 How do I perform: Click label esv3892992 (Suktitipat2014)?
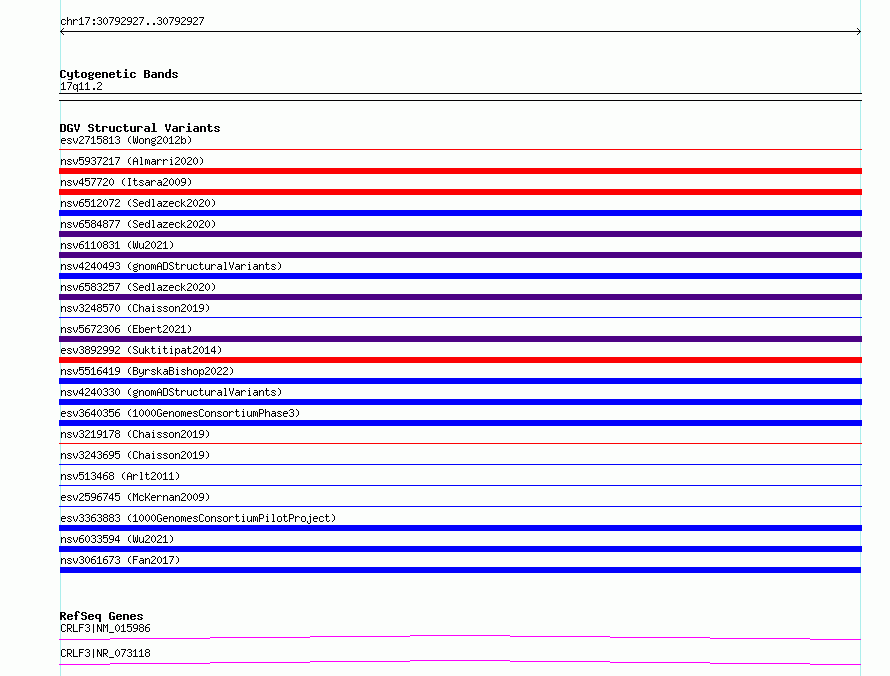[x=141, y=350]
